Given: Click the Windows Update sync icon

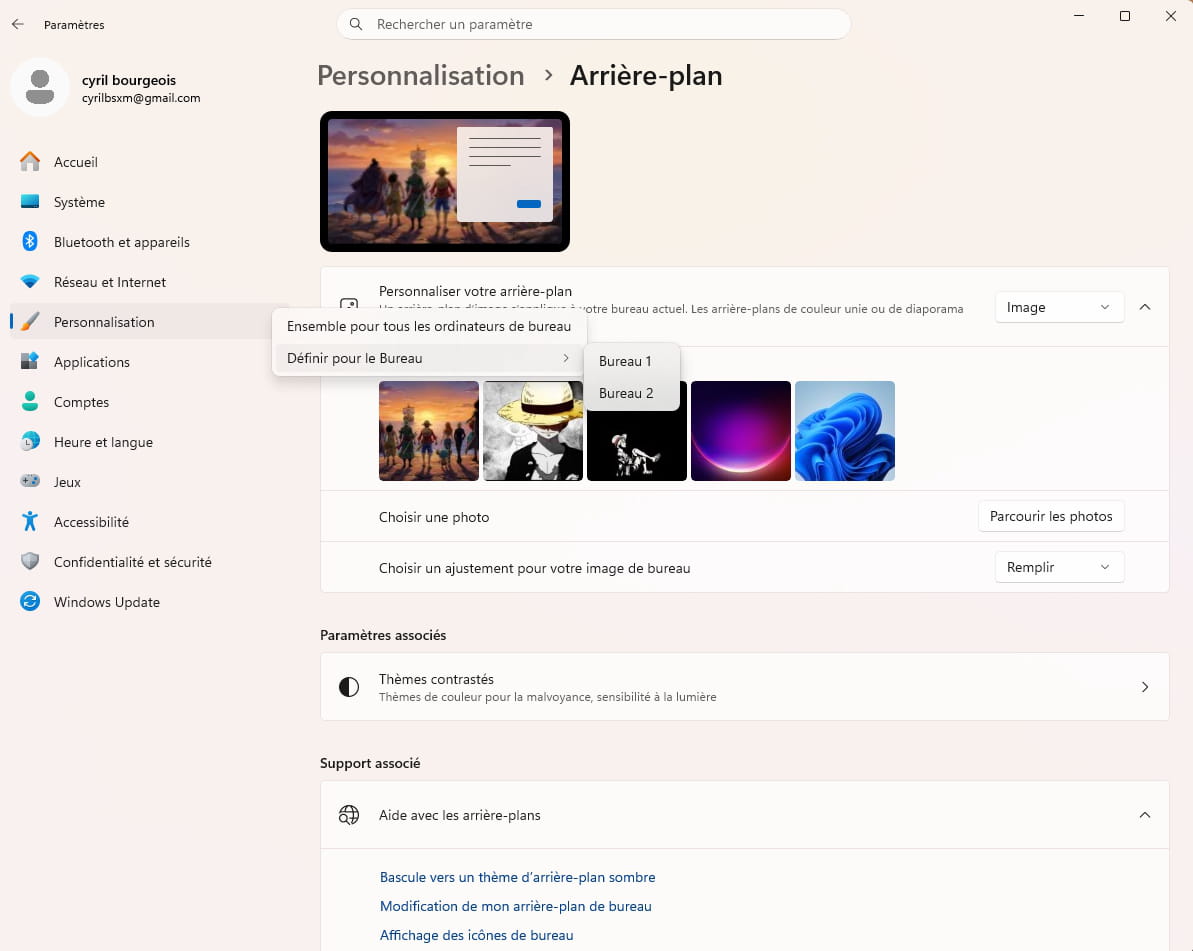Looking at the screenshot, I should [x=30, y=601].
